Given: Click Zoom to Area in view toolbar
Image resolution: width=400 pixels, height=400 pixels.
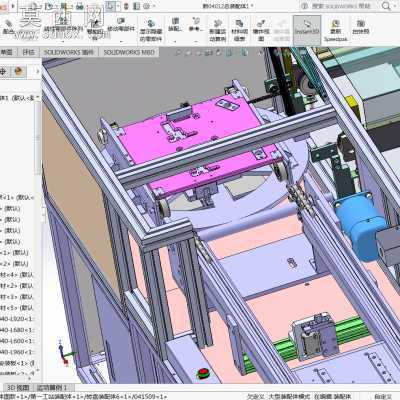Looking at the screenshot, I should click(188, 52).
